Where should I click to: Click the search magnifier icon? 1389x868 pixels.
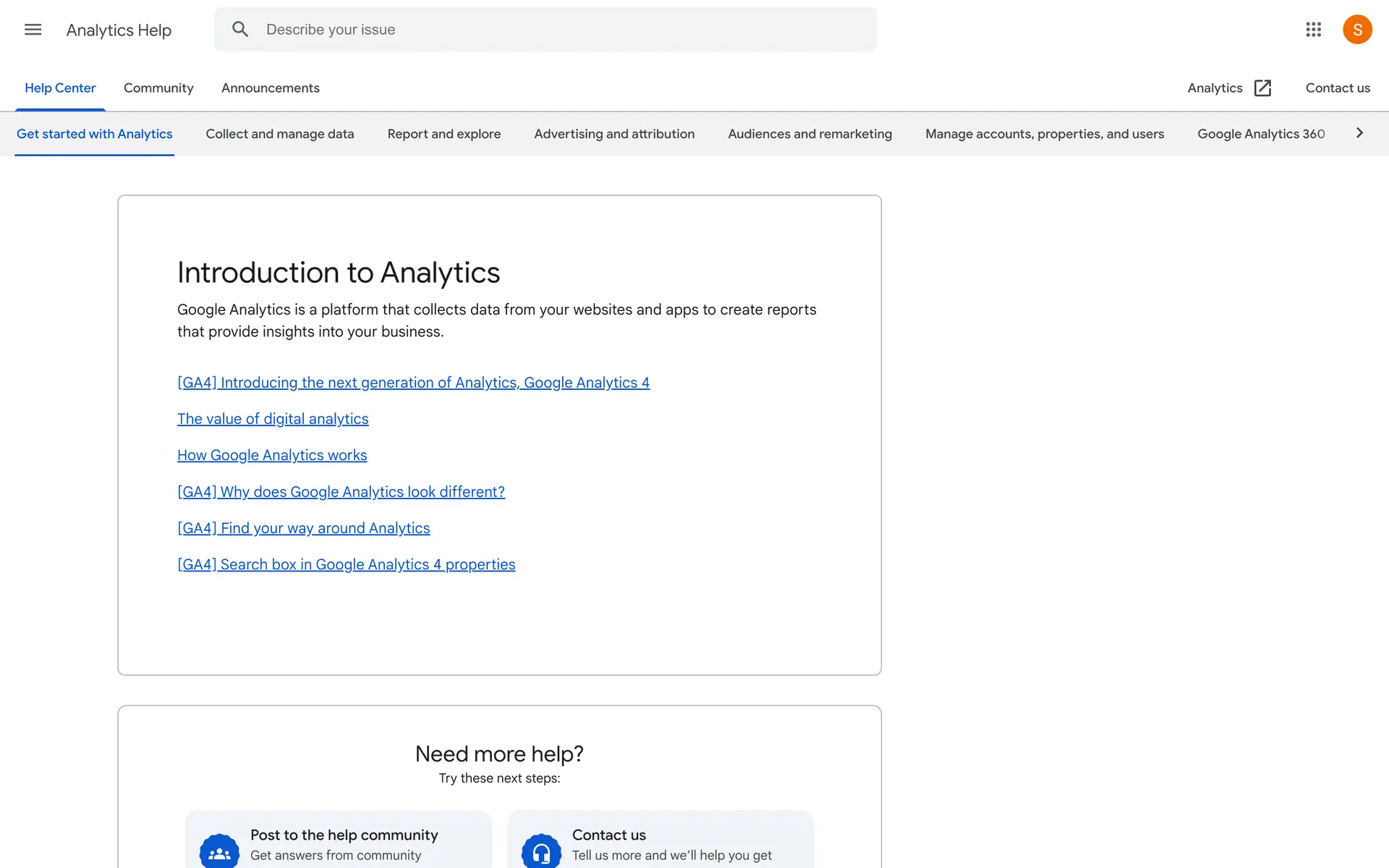click(x=240, y=30)
